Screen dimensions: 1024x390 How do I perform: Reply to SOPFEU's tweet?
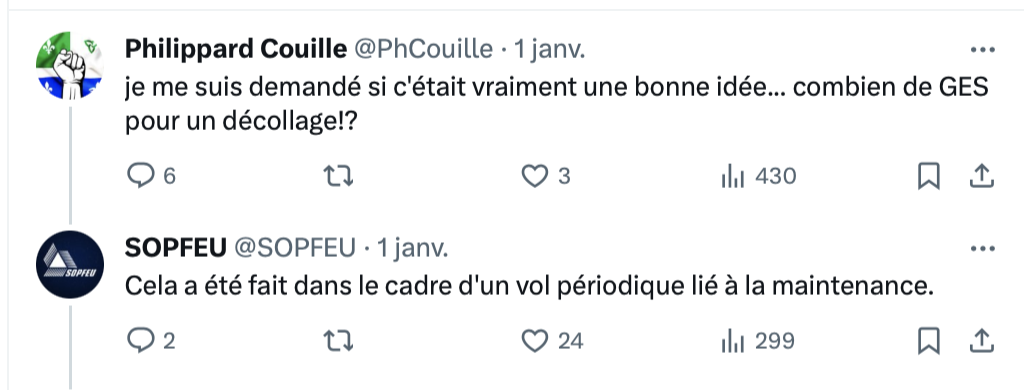pos(151,341)
